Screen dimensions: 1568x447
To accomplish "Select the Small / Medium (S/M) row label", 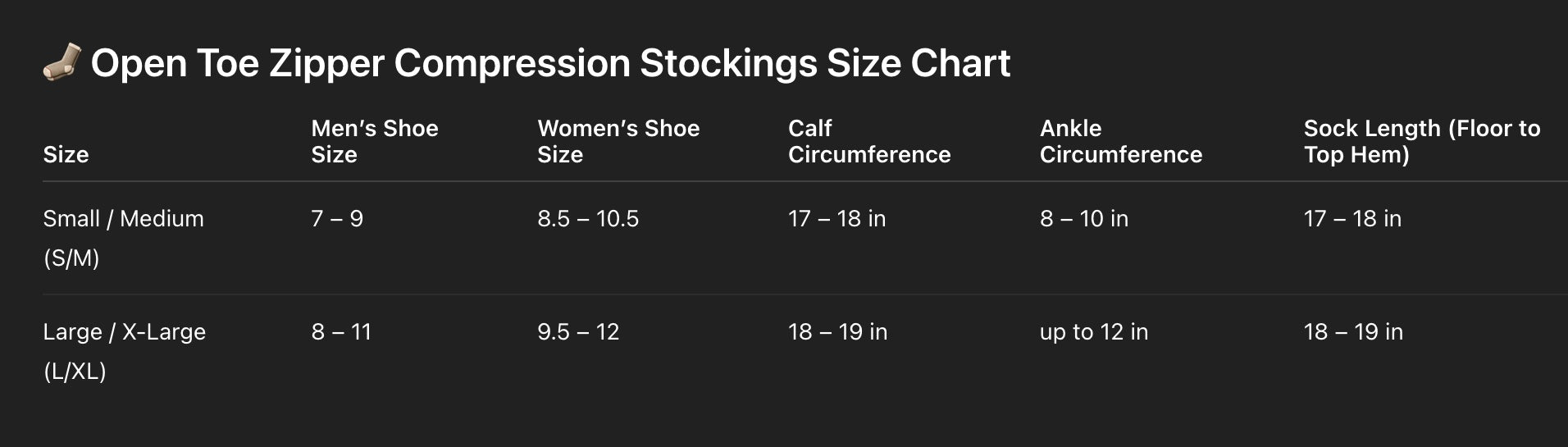I will [123, 238].
